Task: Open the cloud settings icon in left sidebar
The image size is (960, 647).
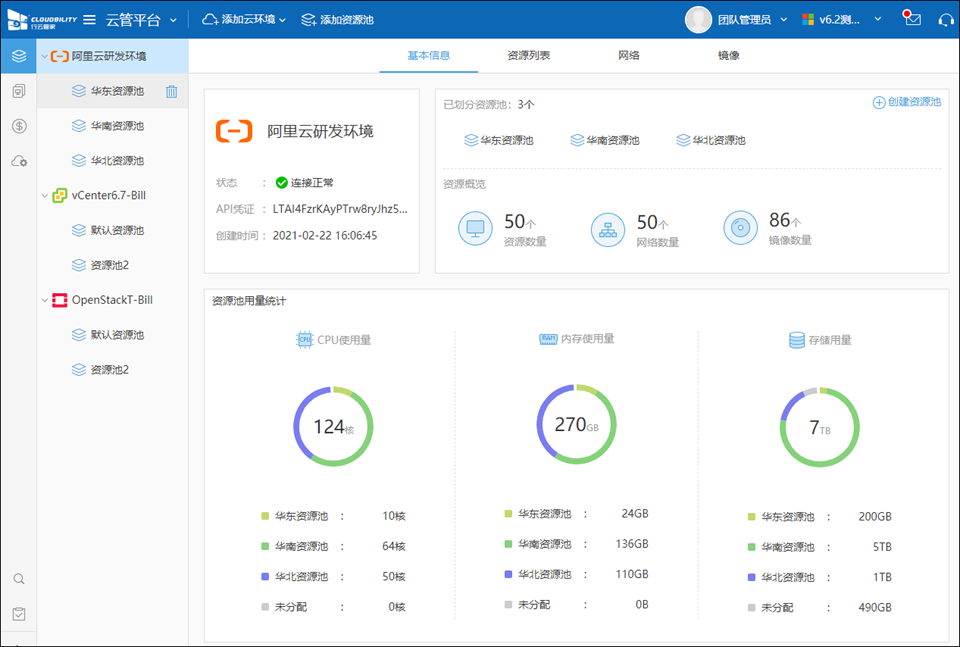Action: pos(18,161)
